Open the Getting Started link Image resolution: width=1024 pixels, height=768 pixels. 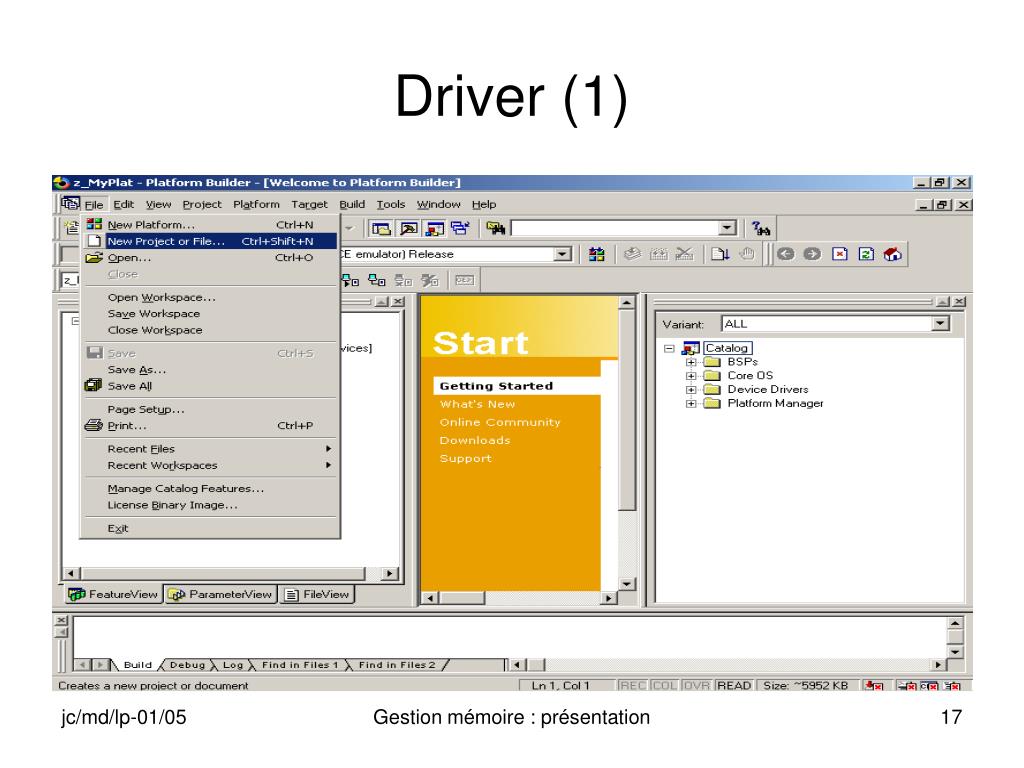point(496,386)
